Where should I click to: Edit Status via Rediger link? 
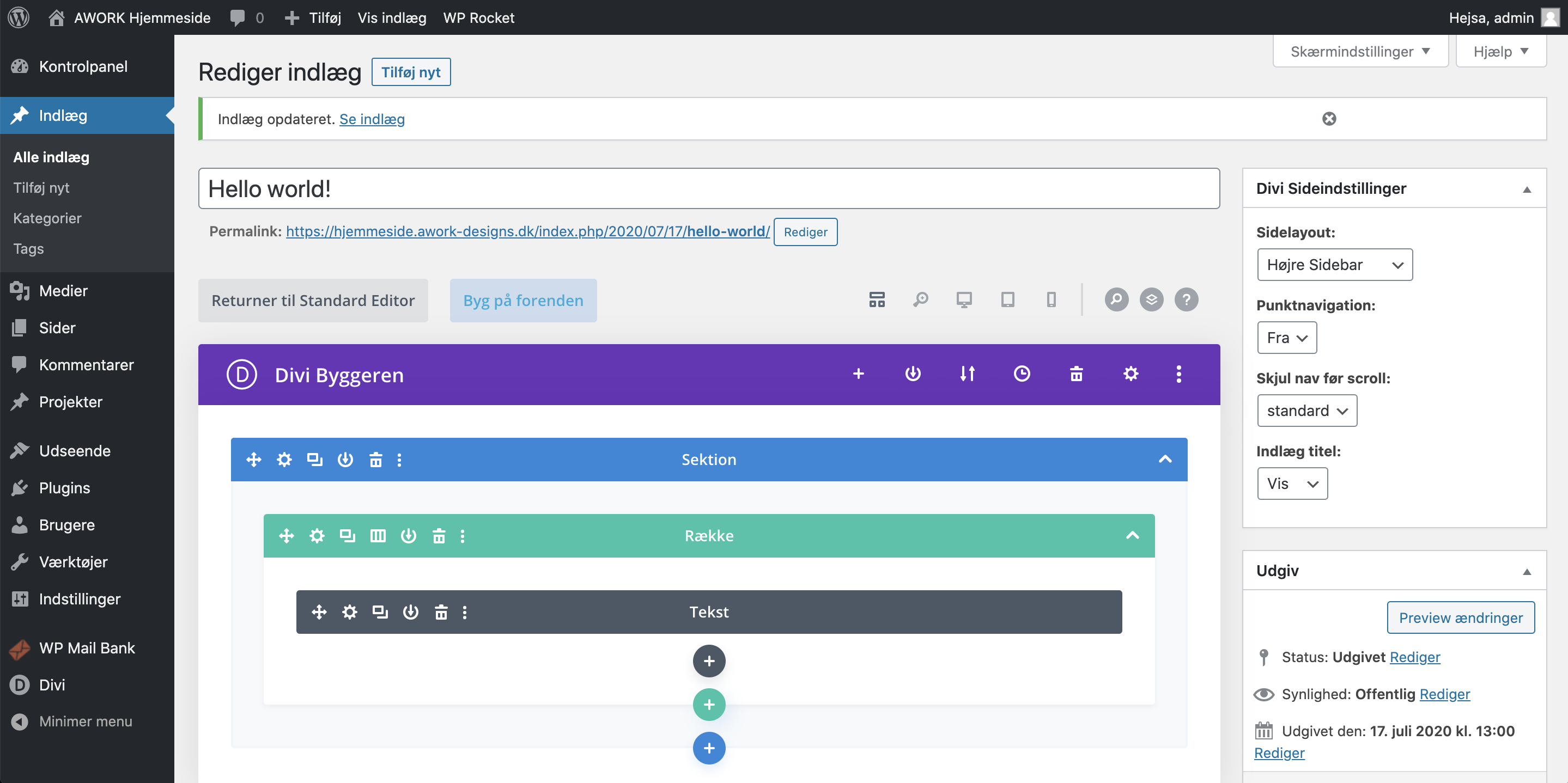(x=1414, y=657)
